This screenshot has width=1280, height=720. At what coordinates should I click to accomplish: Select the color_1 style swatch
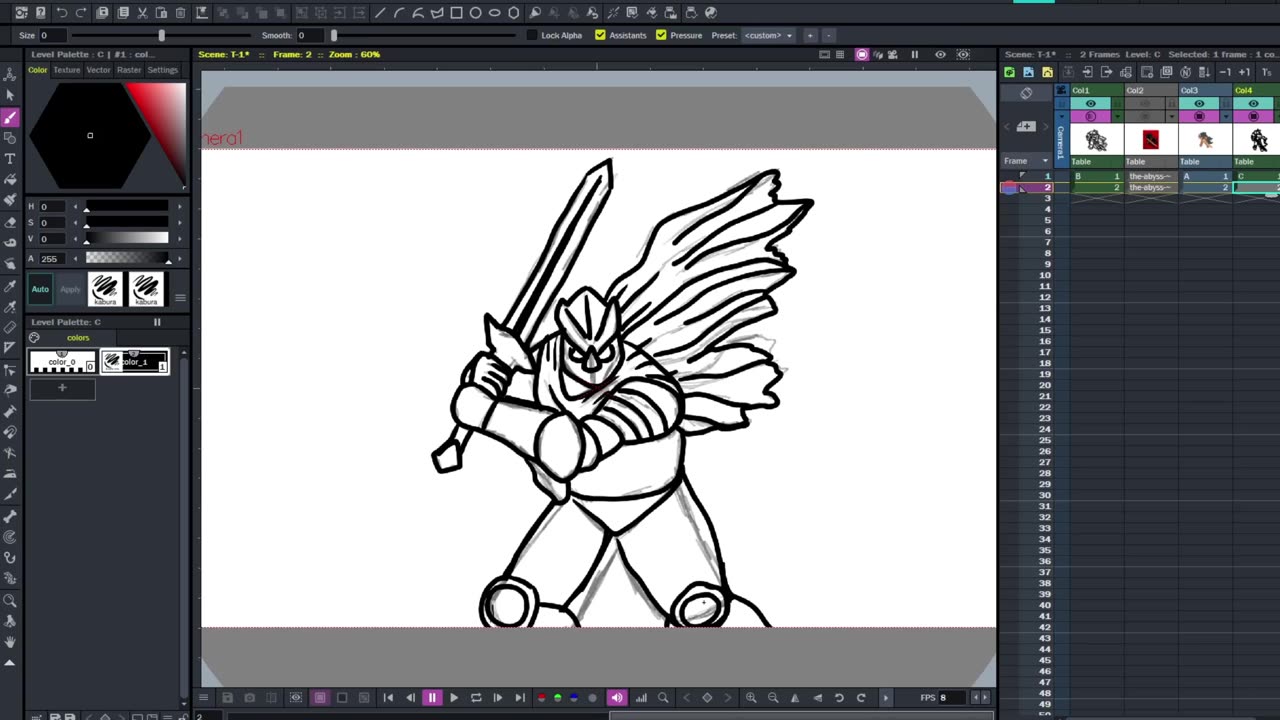coord(135,362)
